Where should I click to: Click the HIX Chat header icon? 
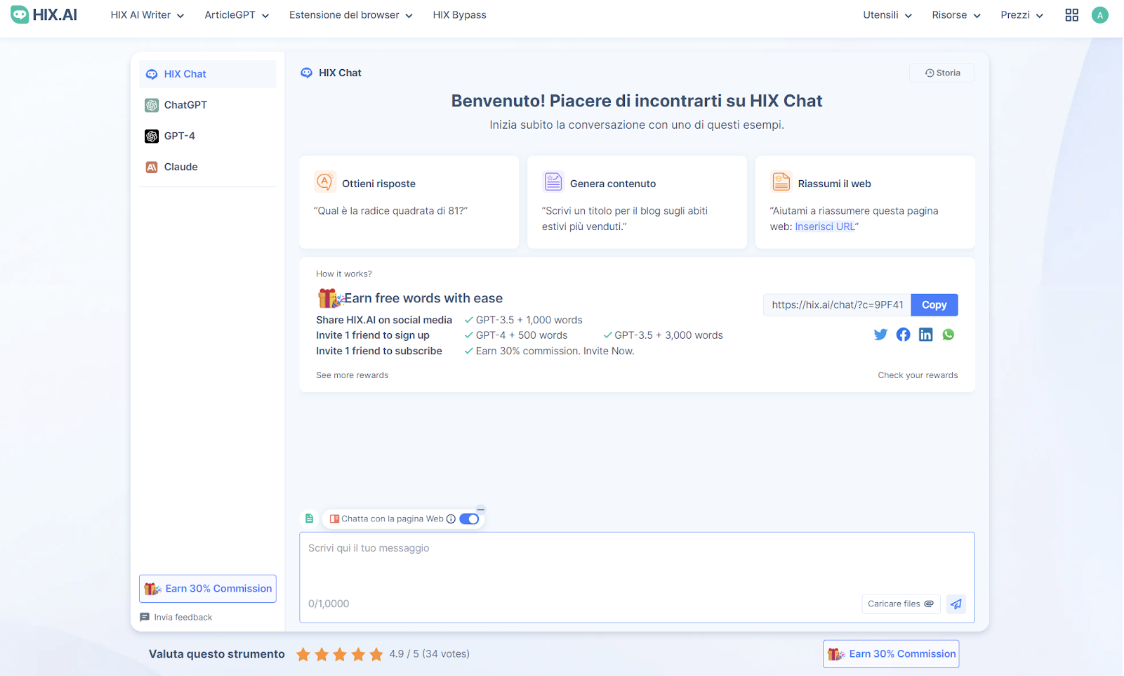pyautogui.click(x=307, y=72)
